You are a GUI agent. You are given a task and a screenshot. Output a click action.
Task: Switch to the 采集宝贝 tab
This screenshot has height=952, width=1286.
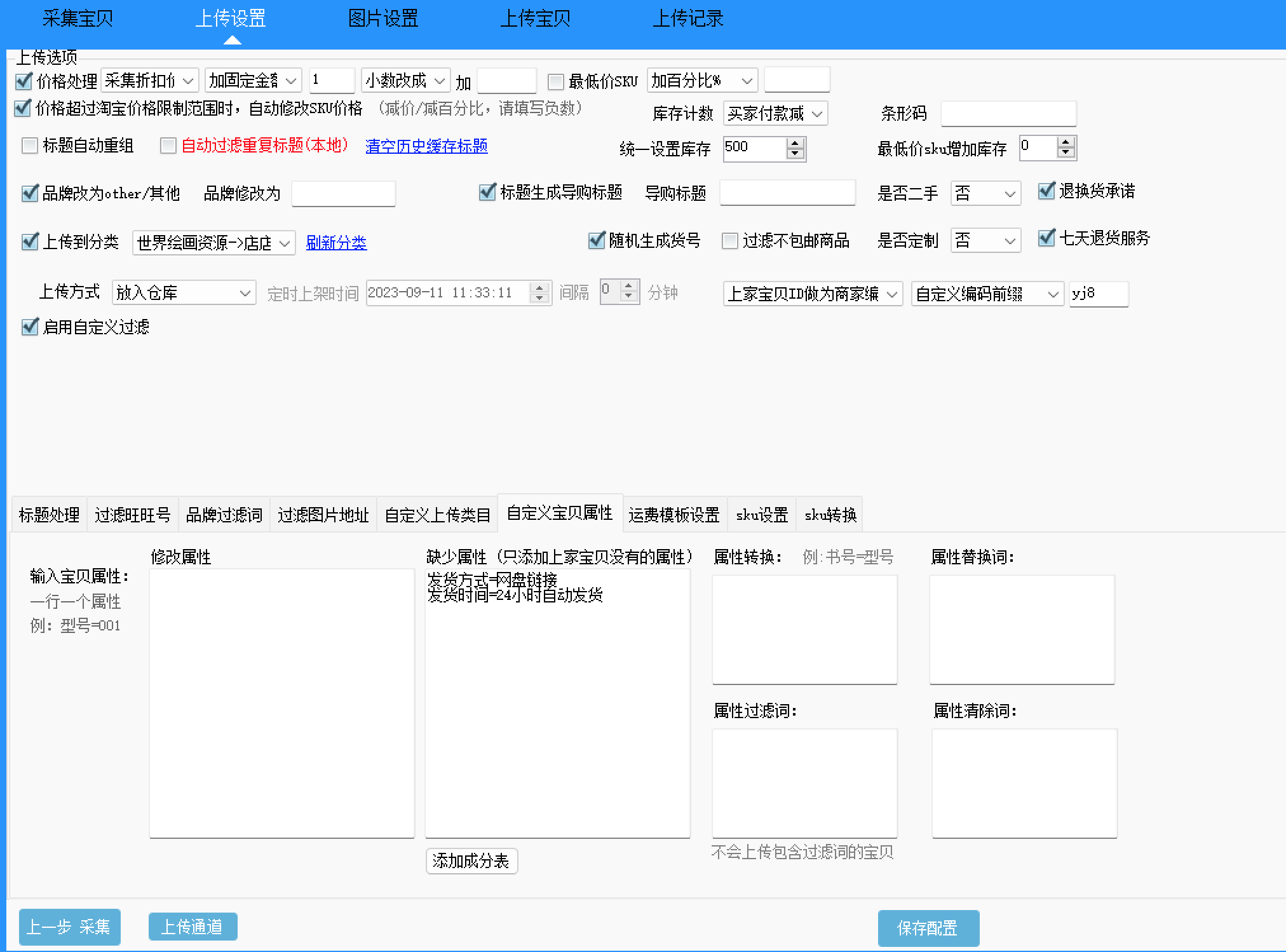tap(78, 18)
